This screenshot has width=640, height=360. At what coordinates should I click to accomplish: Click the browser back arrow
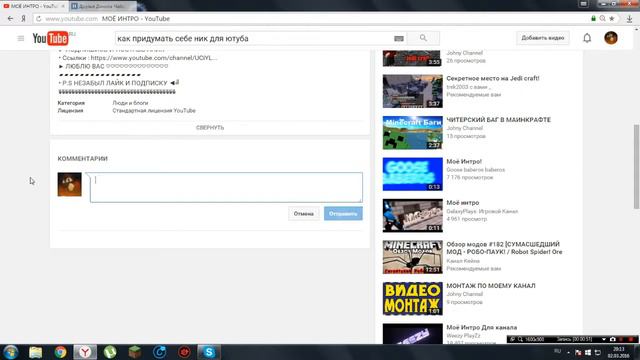[11, 18]
